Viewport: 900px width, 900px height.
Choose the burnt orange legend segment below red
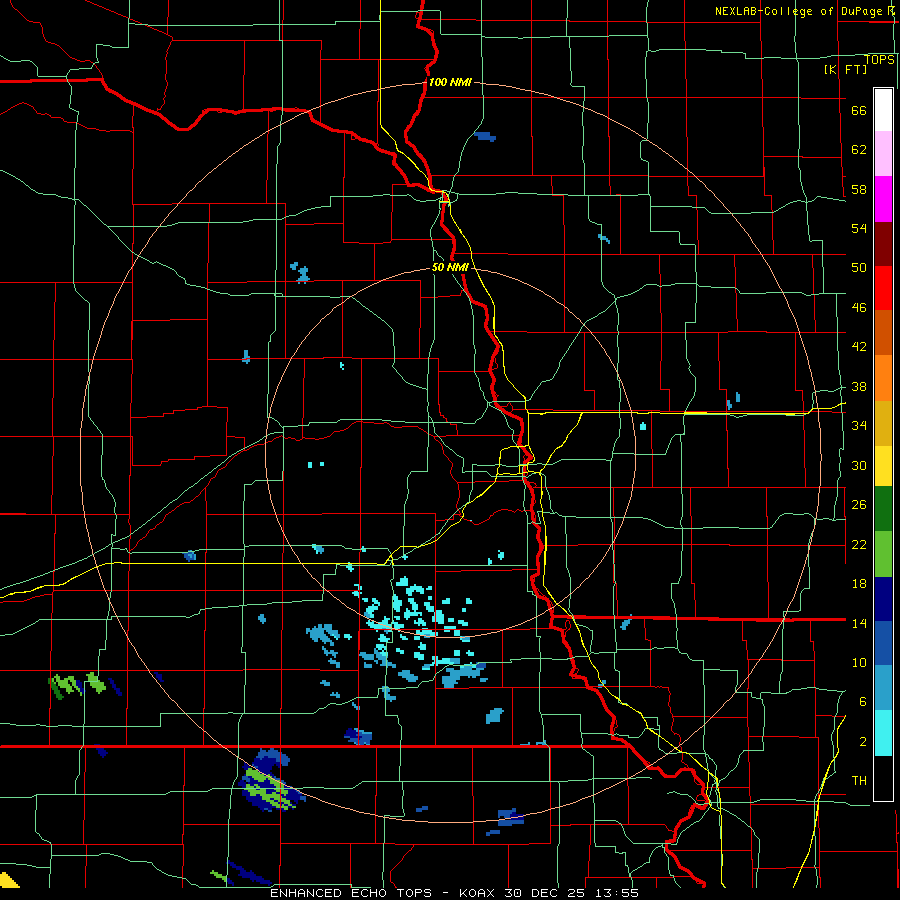[883, 333]
